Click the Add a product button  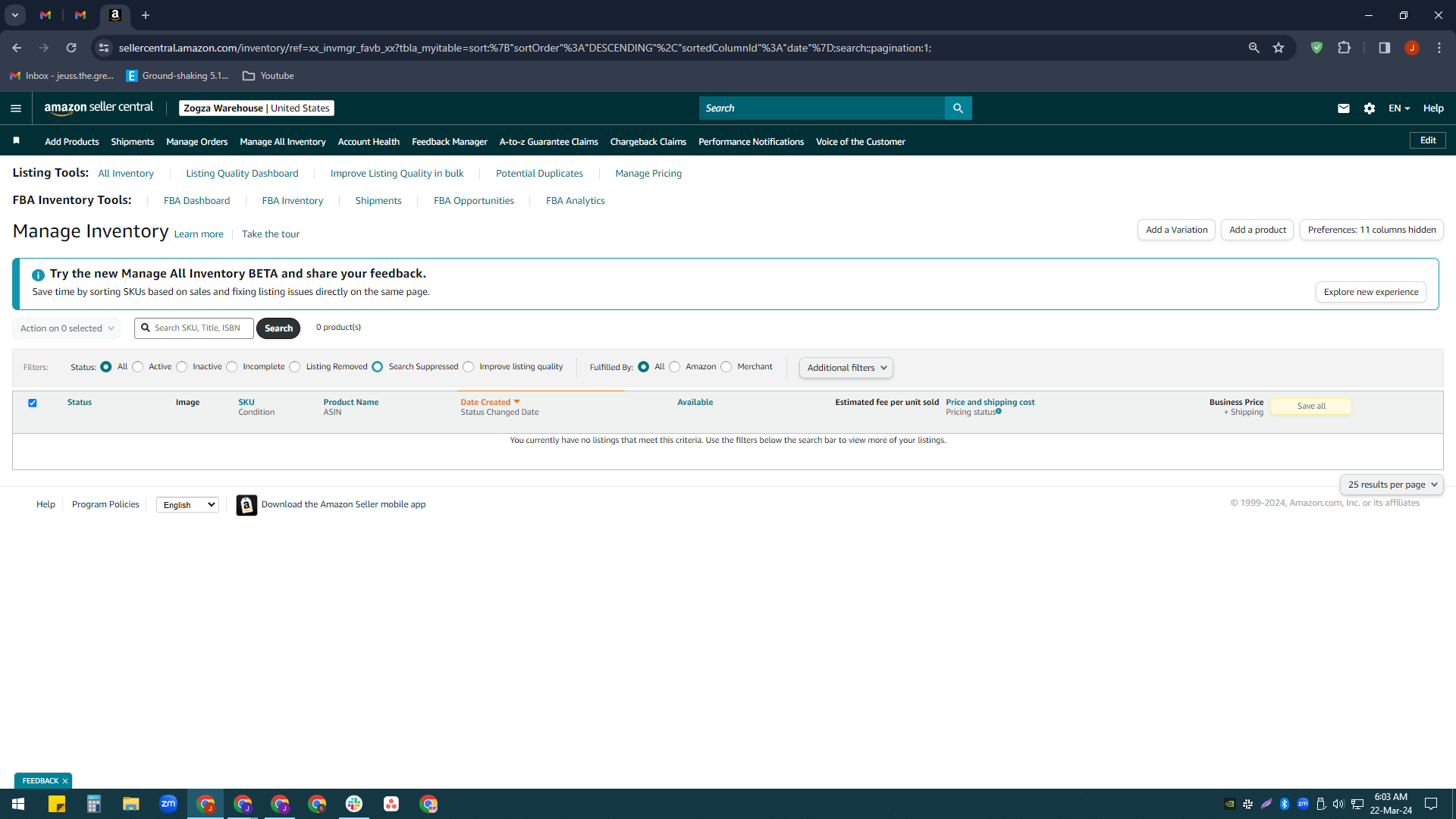pyautogui.click(x=1257, y=230)
